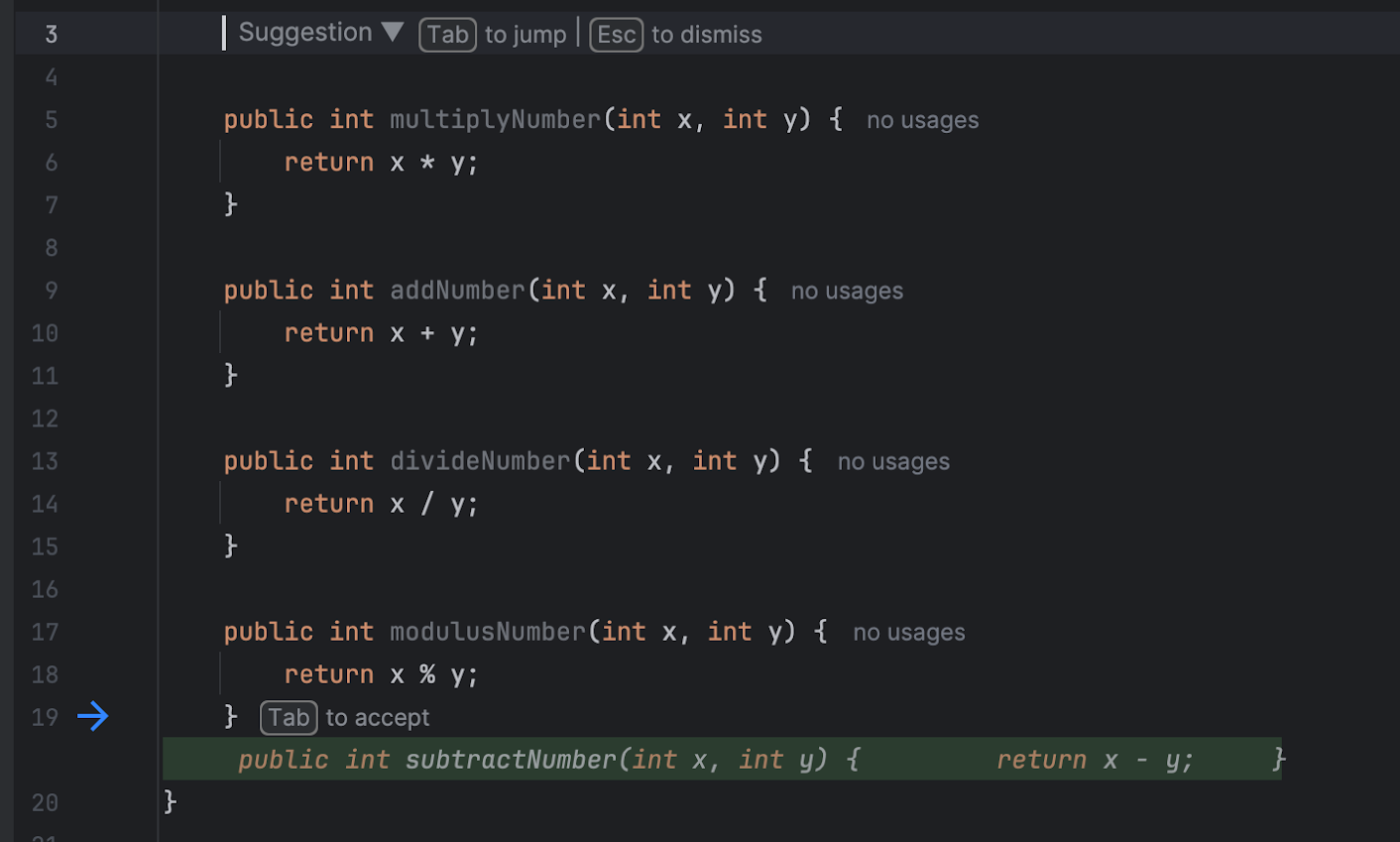
Task: Click the blue AI suggestion arrow in the gutter
Action: [93, 716]
